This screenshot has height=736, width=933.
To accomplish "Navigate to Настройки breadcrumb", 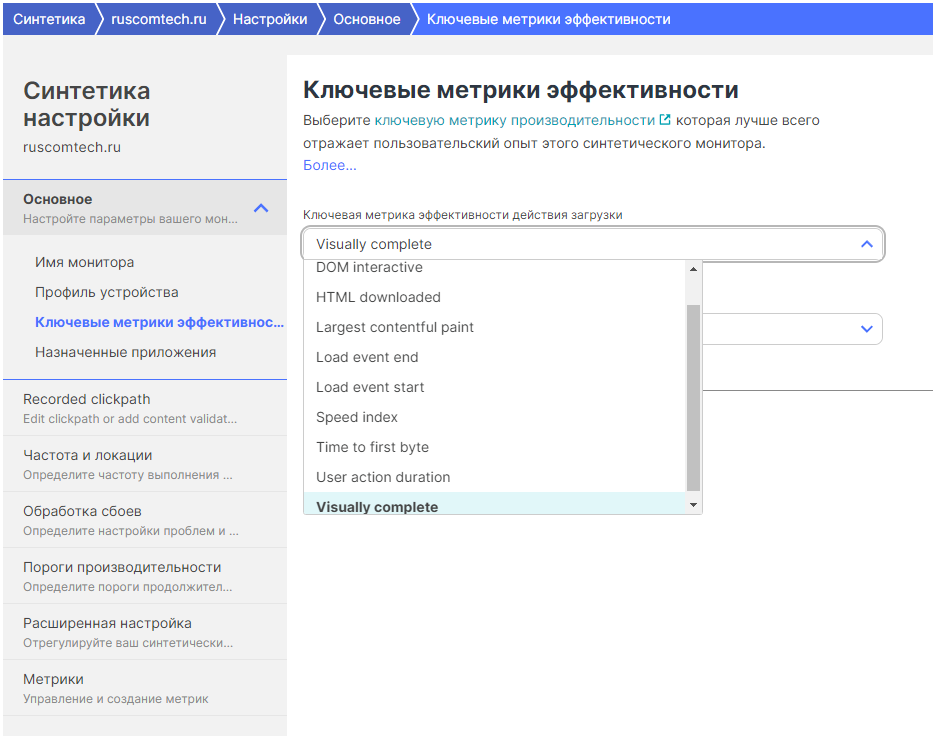I will tap(270, 19).
